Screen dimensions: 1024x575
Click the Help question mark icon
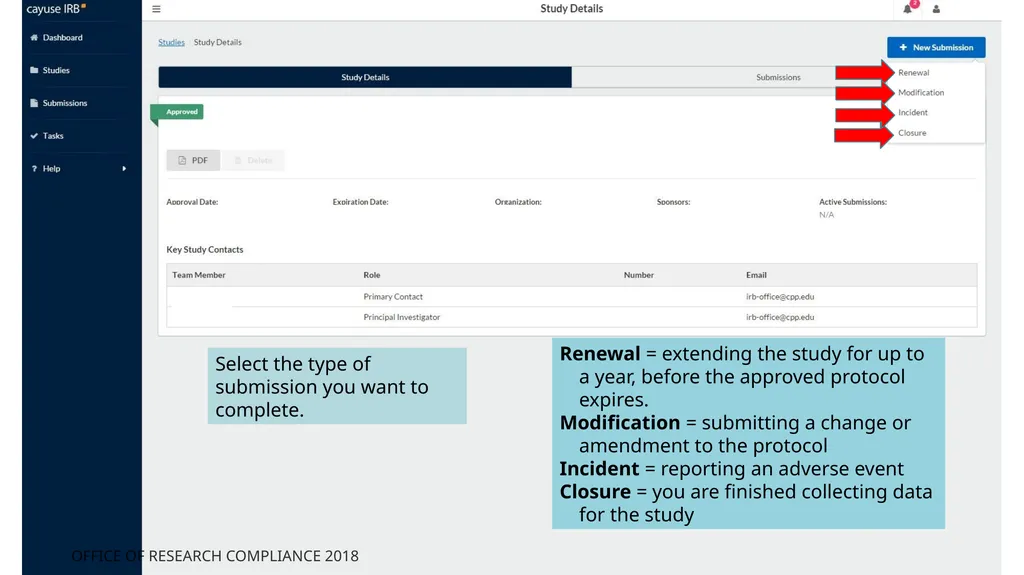34,169
